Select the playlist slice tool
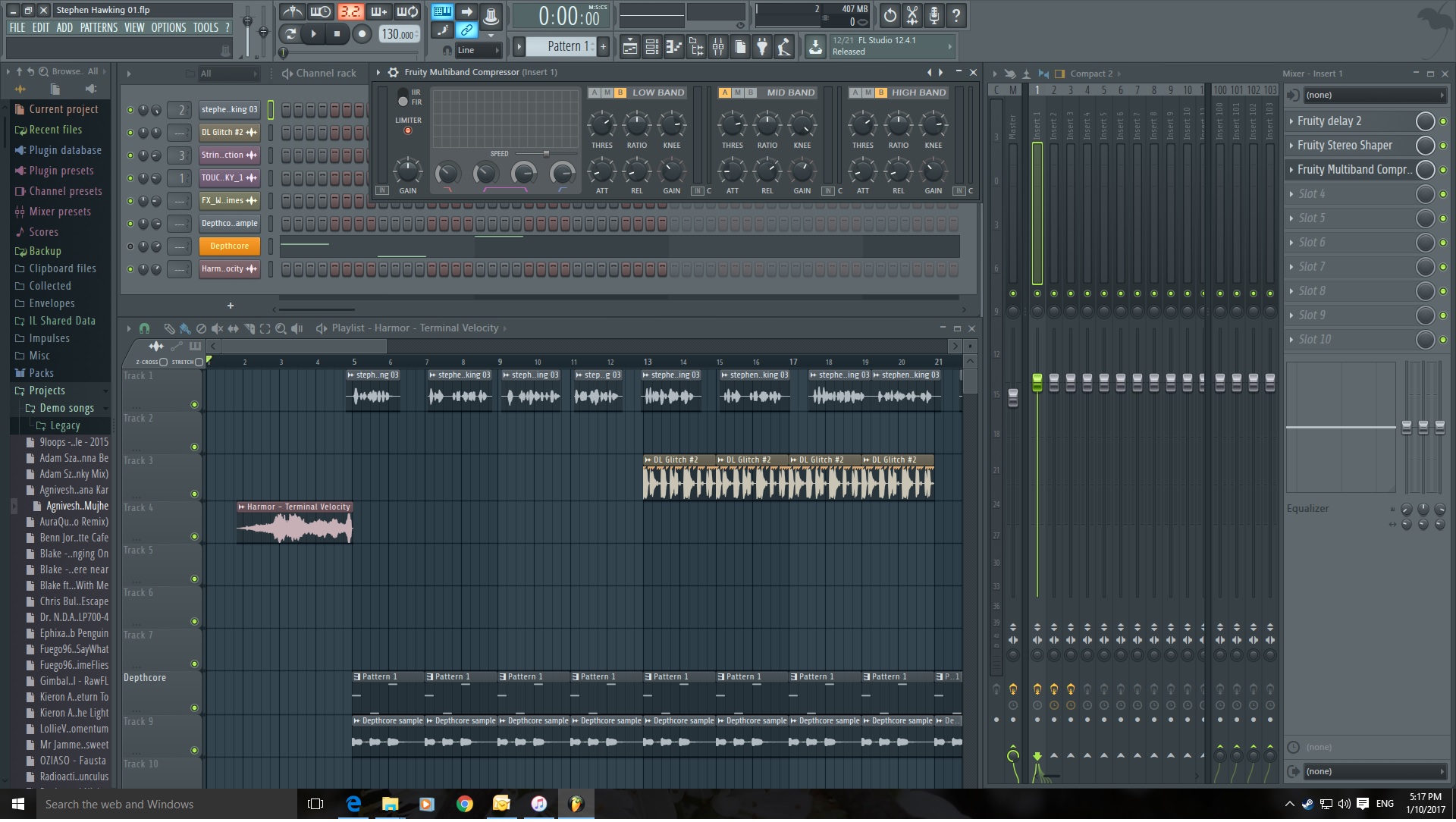 click(x=249, y=328)
